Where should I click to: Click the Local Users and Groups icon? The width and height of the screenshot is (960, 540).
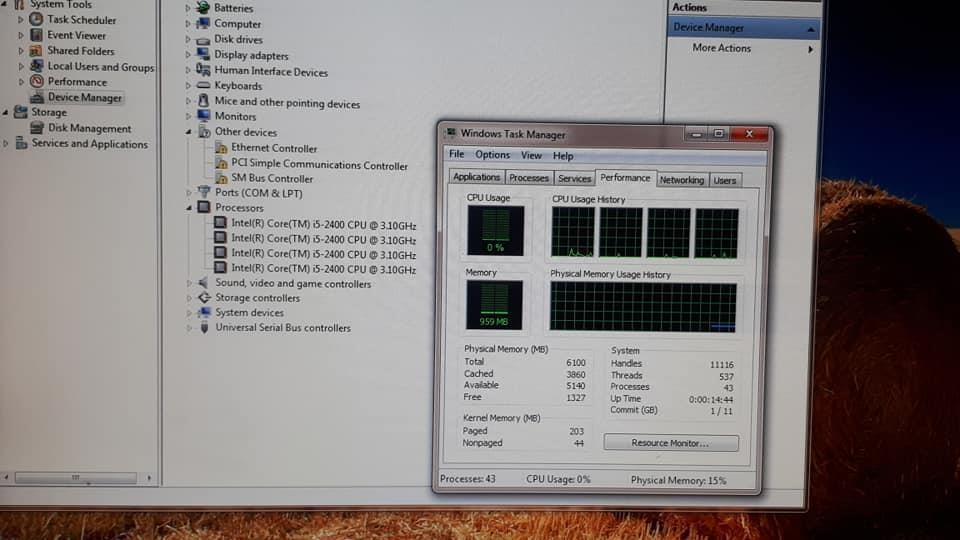[37, 66]
